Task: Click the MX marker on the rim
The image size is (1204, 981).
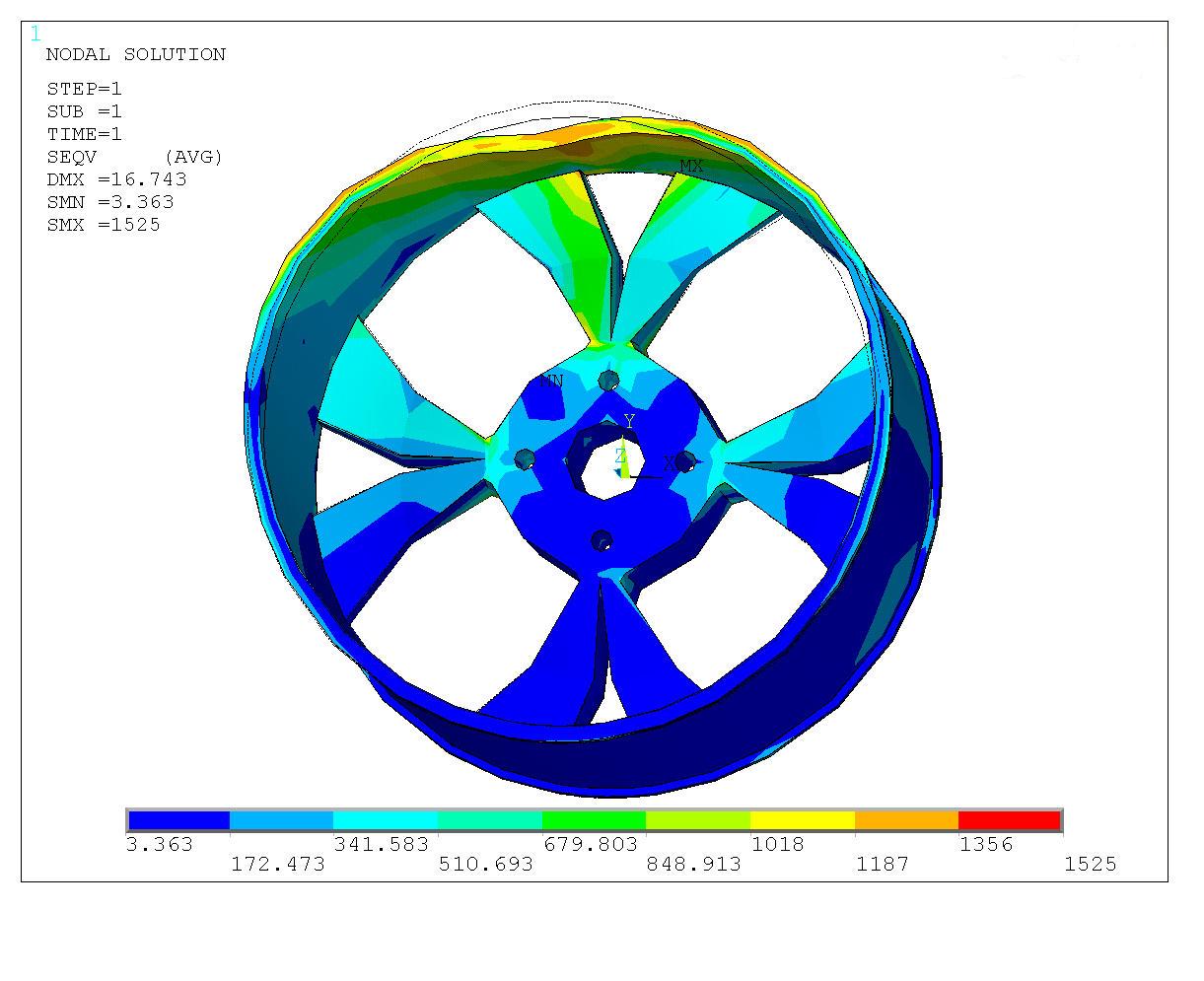Action: (691, 166)
